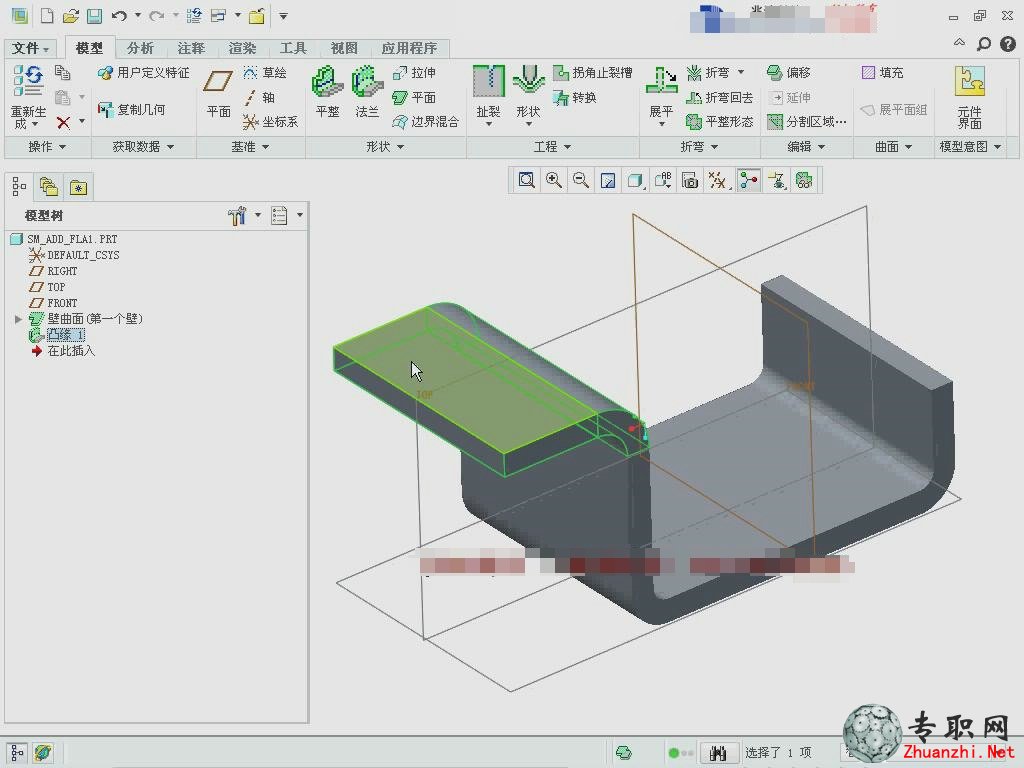Screen dimensions: 1024x768
Task: Switch to the Folder Browser tab icon
Action: (x=49, y=187)
